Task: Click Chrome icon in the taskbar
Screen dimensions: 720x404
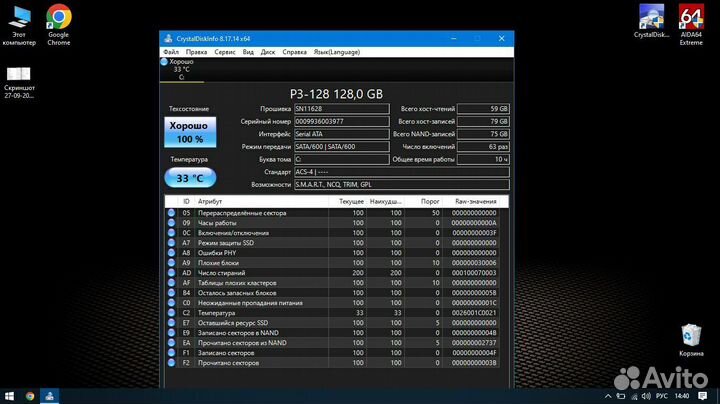Action: pyautogui.click(x=30, y=396)
